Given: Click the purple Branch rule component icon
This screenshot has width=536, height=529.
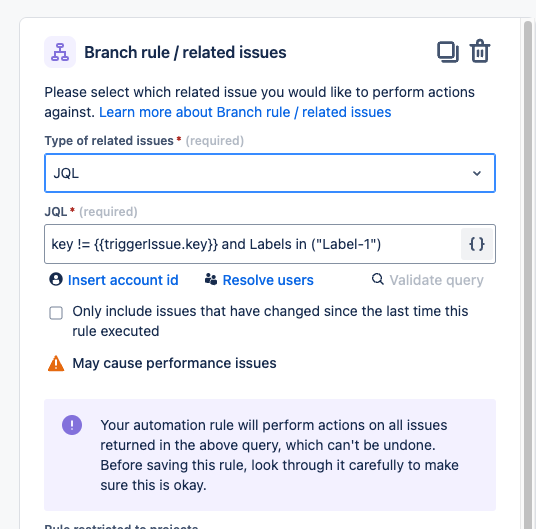Looking at the screenshot, I should 60,52.
